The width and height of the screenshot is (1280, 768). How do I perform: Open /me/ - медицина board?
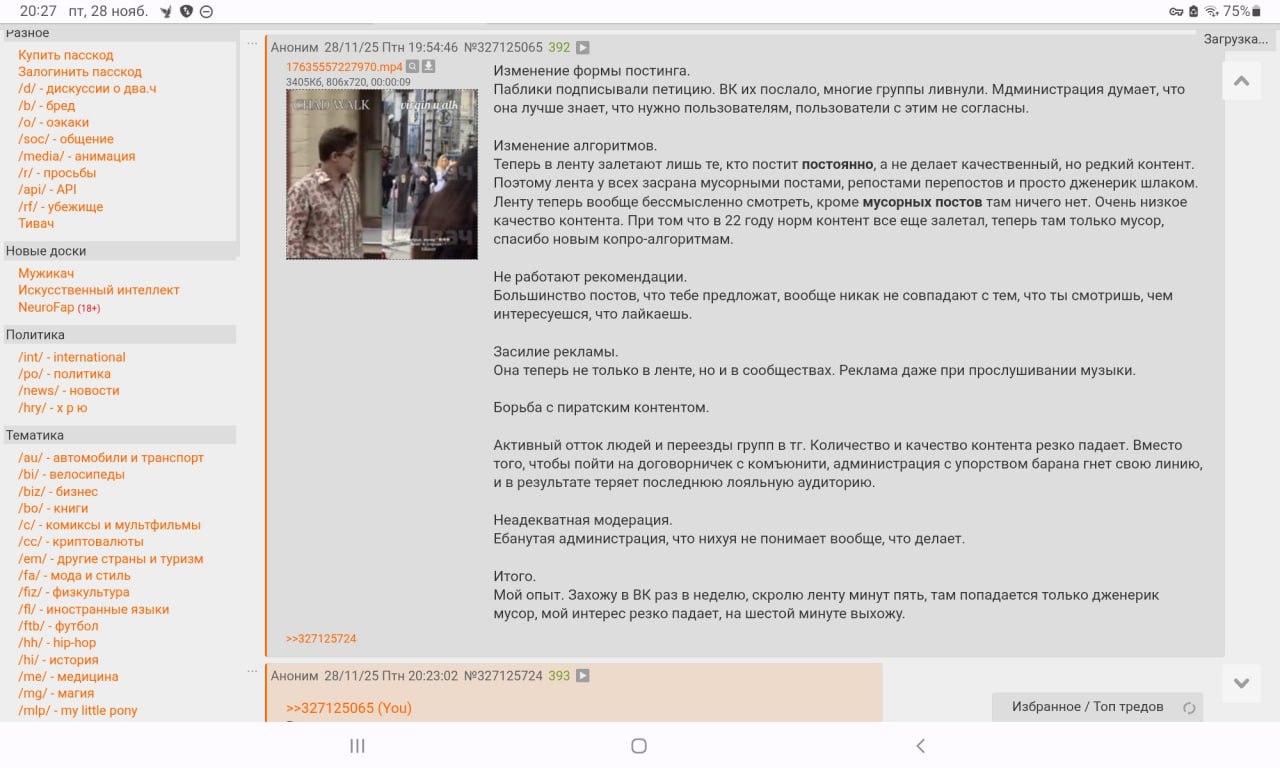tap(68, 677)
